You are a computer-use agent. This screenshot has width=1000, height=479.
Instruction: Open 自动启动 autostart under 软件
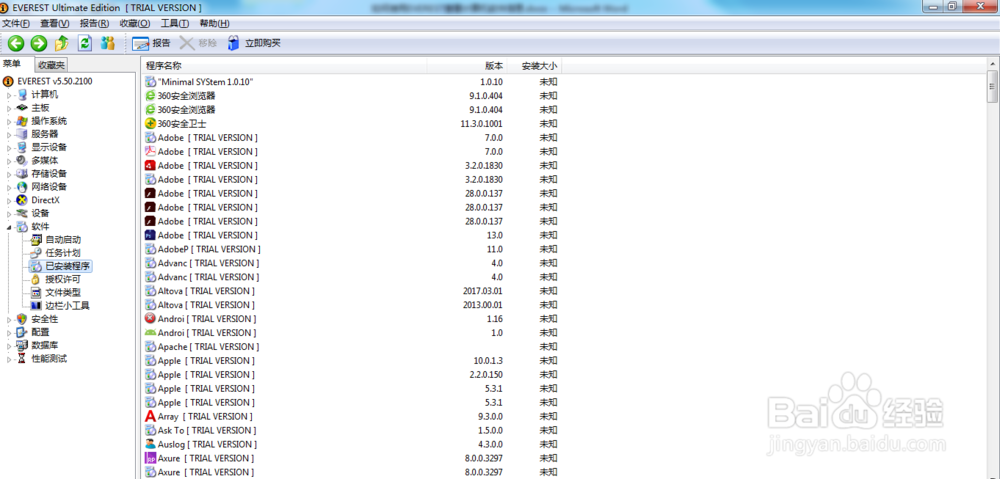(55, 240)
